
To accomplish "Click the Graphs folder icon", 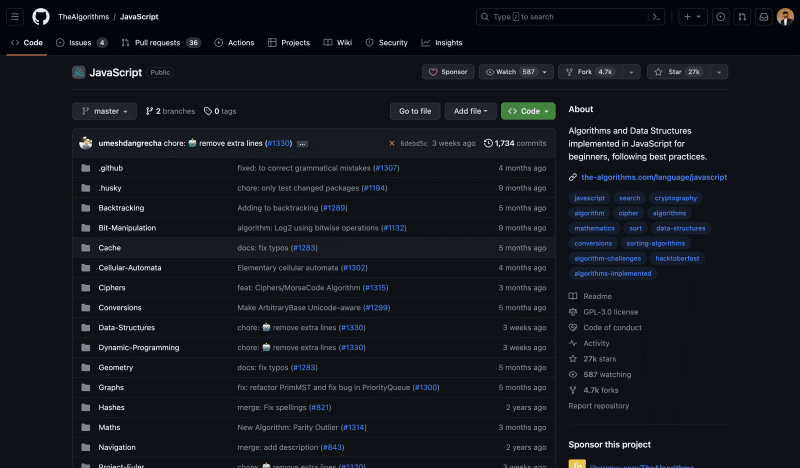I will (x=86, y=387).
